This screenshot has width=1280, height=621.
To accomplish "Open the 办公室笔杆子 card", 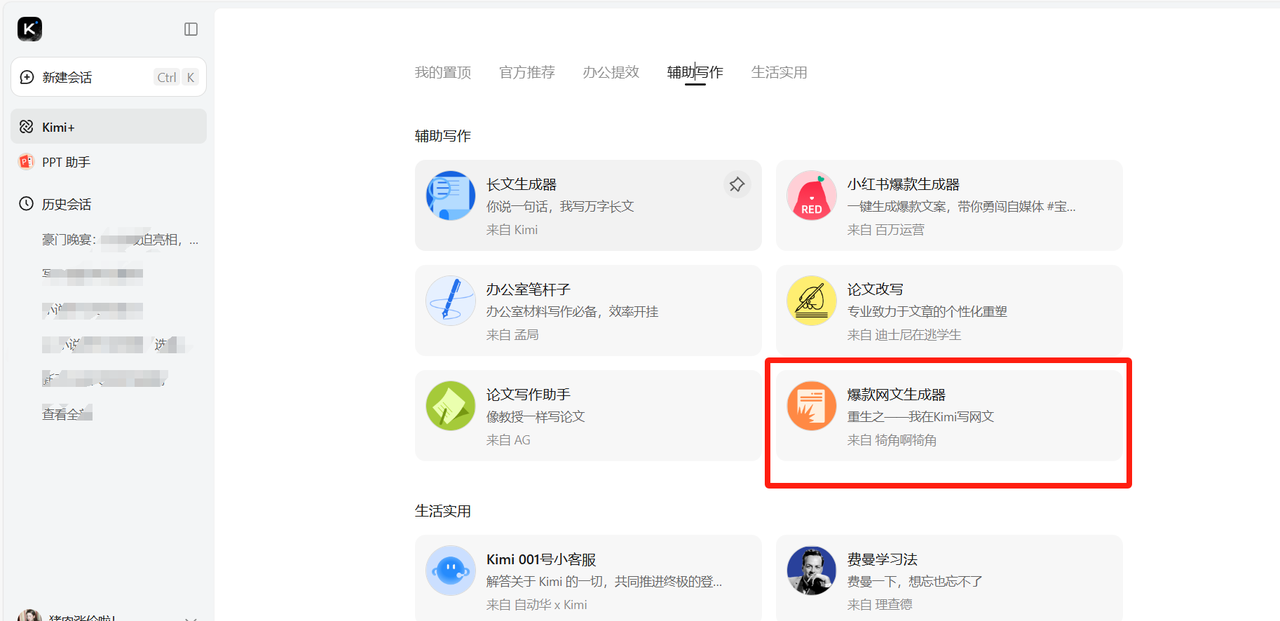I will click(x=588, y=310).
